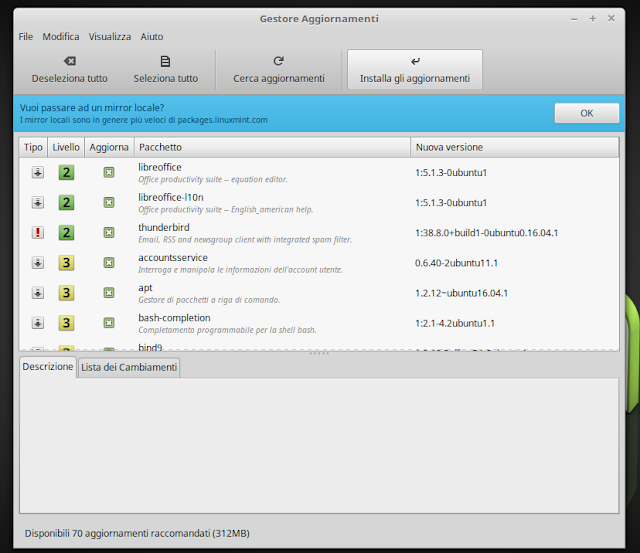
Task: Click version 1.2.12~ubuntu16.04.1 cell
Action: [x=461, y=293]
